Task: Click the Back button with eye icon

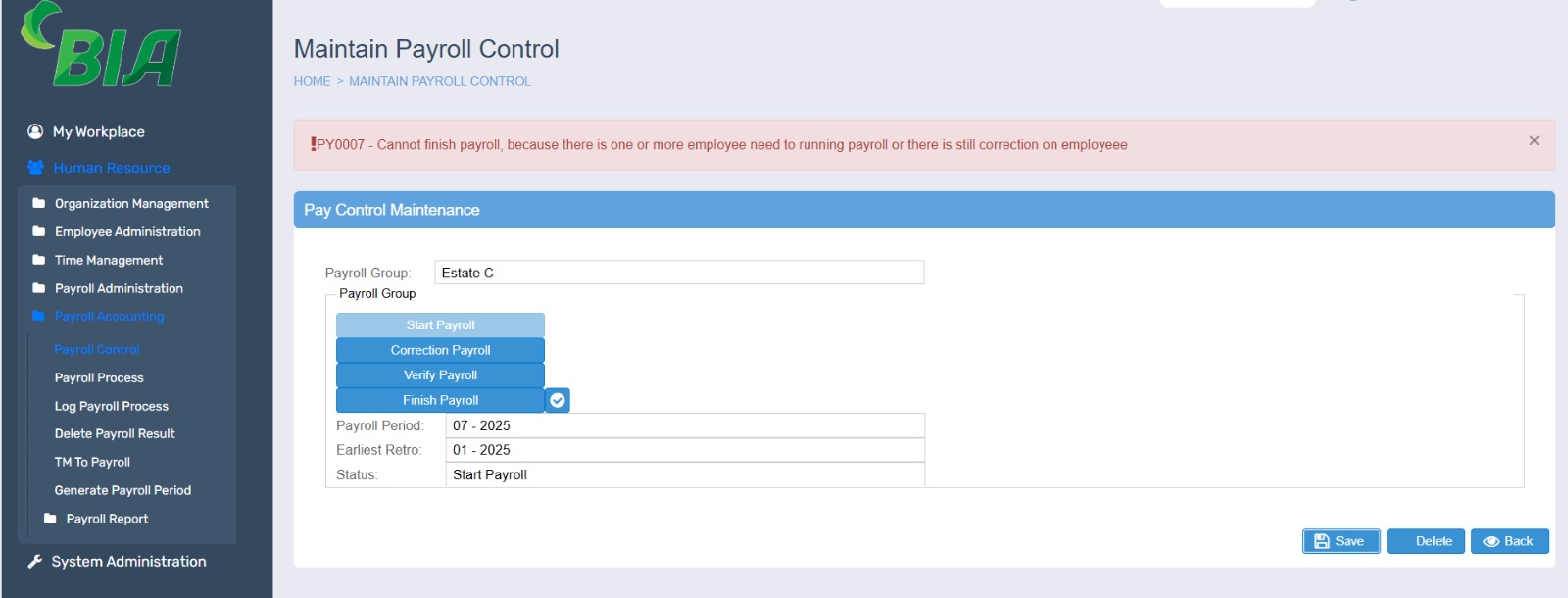Action: tap(1509, 541)
